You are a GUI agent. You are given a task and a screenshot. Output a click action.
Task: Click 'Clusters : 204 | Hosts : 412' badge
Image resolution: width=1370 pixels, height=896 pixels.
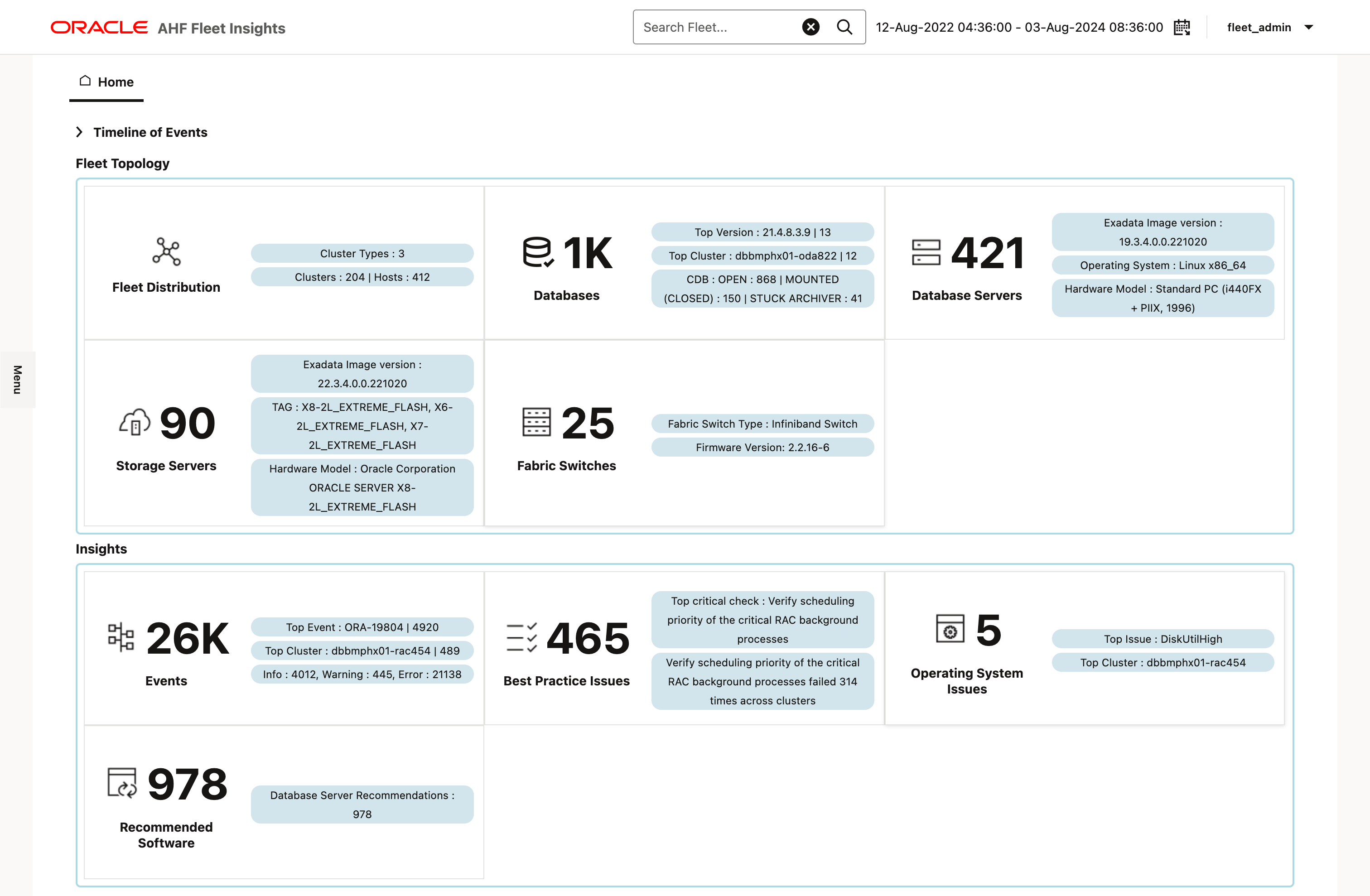(362, 277)
